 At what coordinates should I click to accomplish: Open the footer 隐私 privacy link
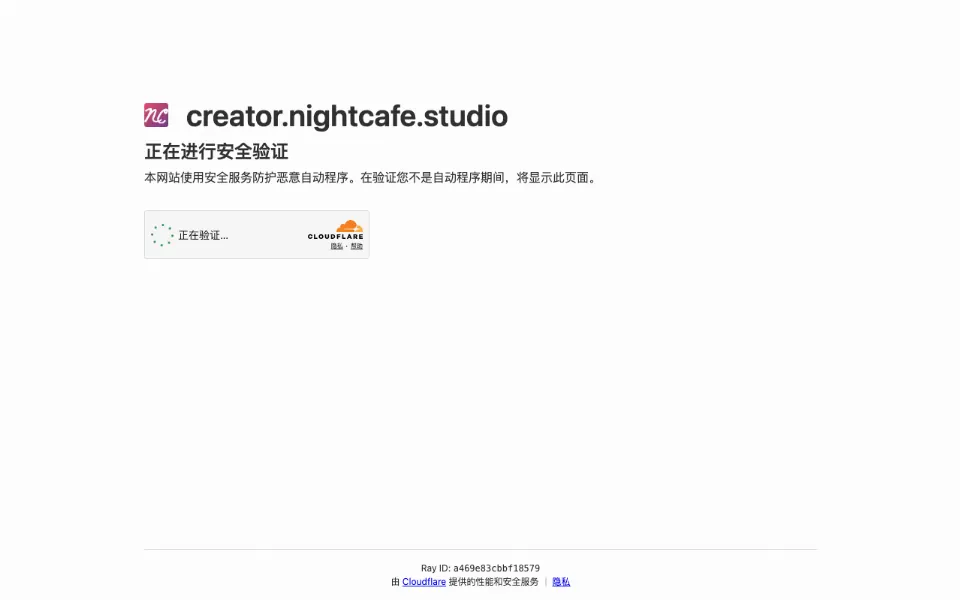click(561, 582)
